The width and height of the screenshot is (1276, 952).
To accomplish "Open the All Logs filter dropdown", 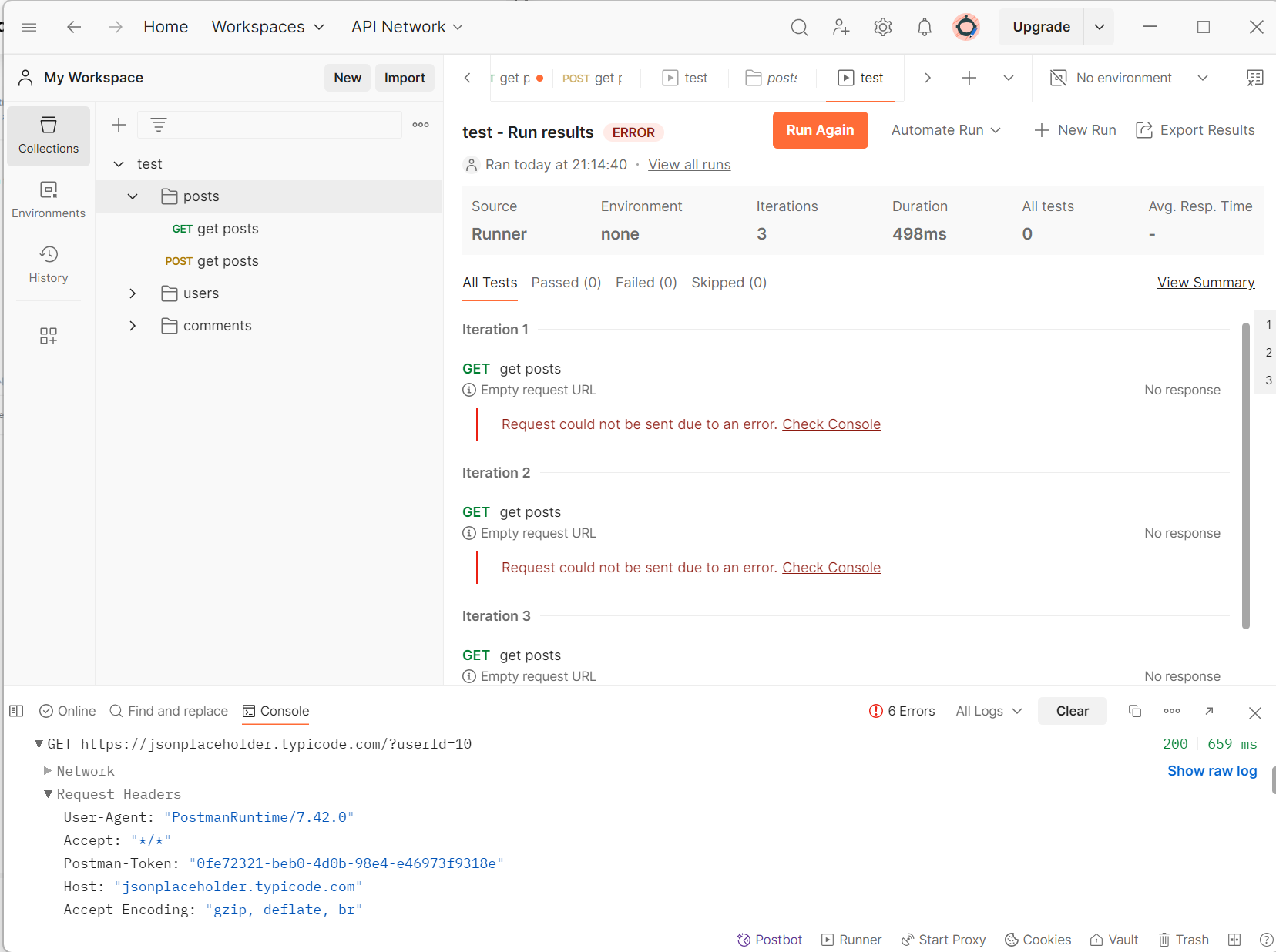I will click(x=989, y=711).
